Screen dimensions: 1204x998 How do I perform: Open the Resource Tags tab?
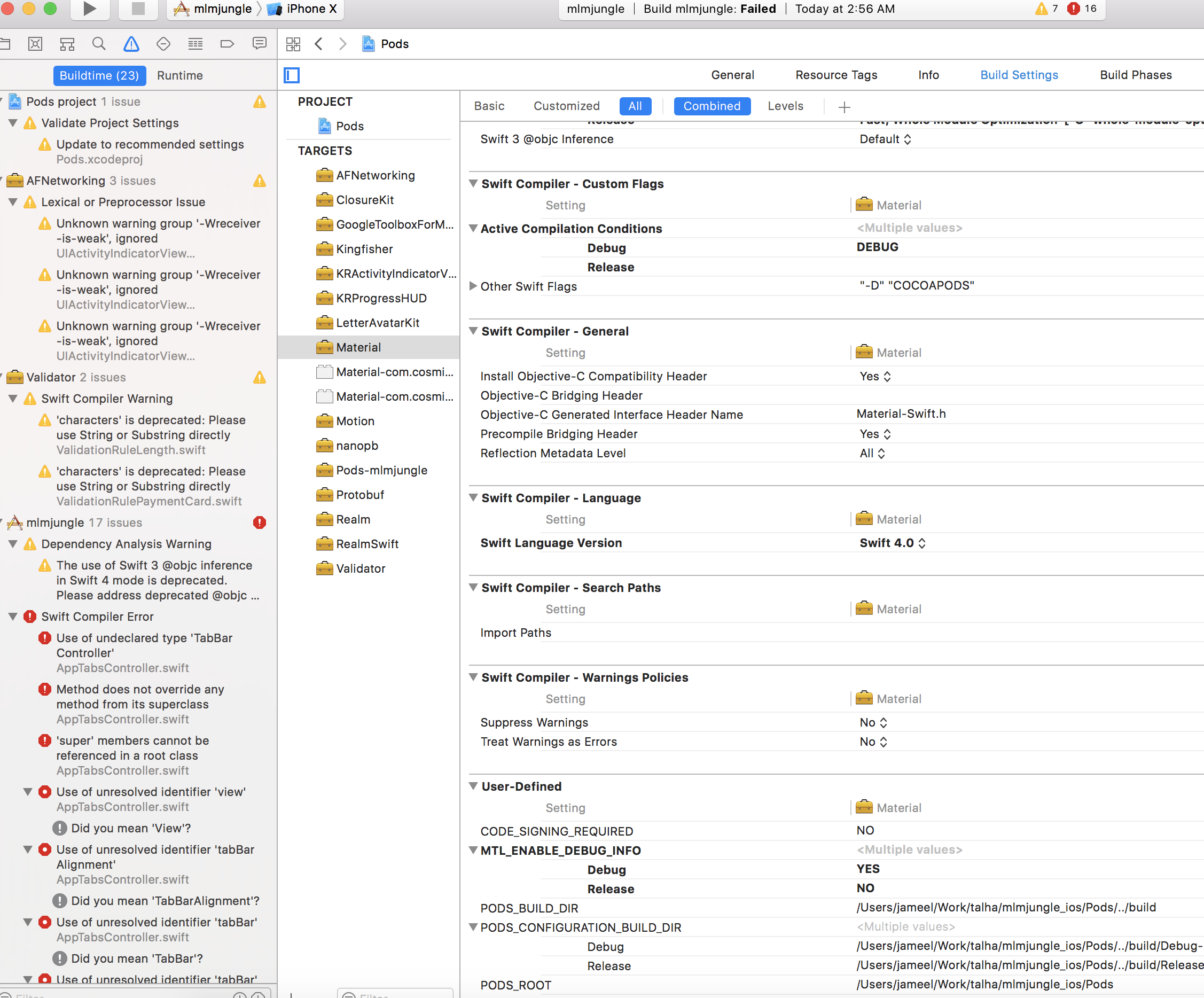[x=836, y=75]
